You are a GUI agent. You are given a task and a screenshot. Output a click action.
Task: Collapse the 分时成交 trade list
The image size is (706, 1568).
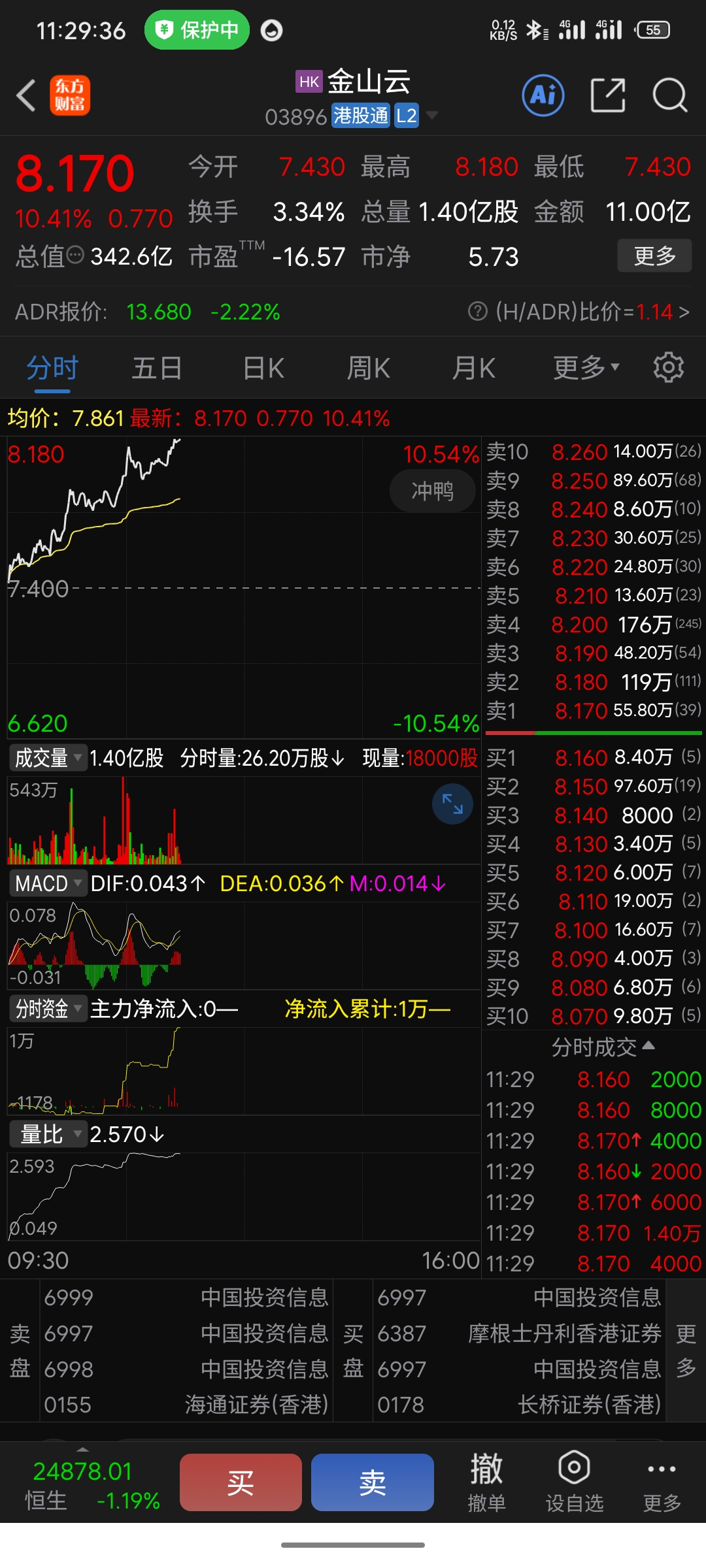pos(603,1047)
